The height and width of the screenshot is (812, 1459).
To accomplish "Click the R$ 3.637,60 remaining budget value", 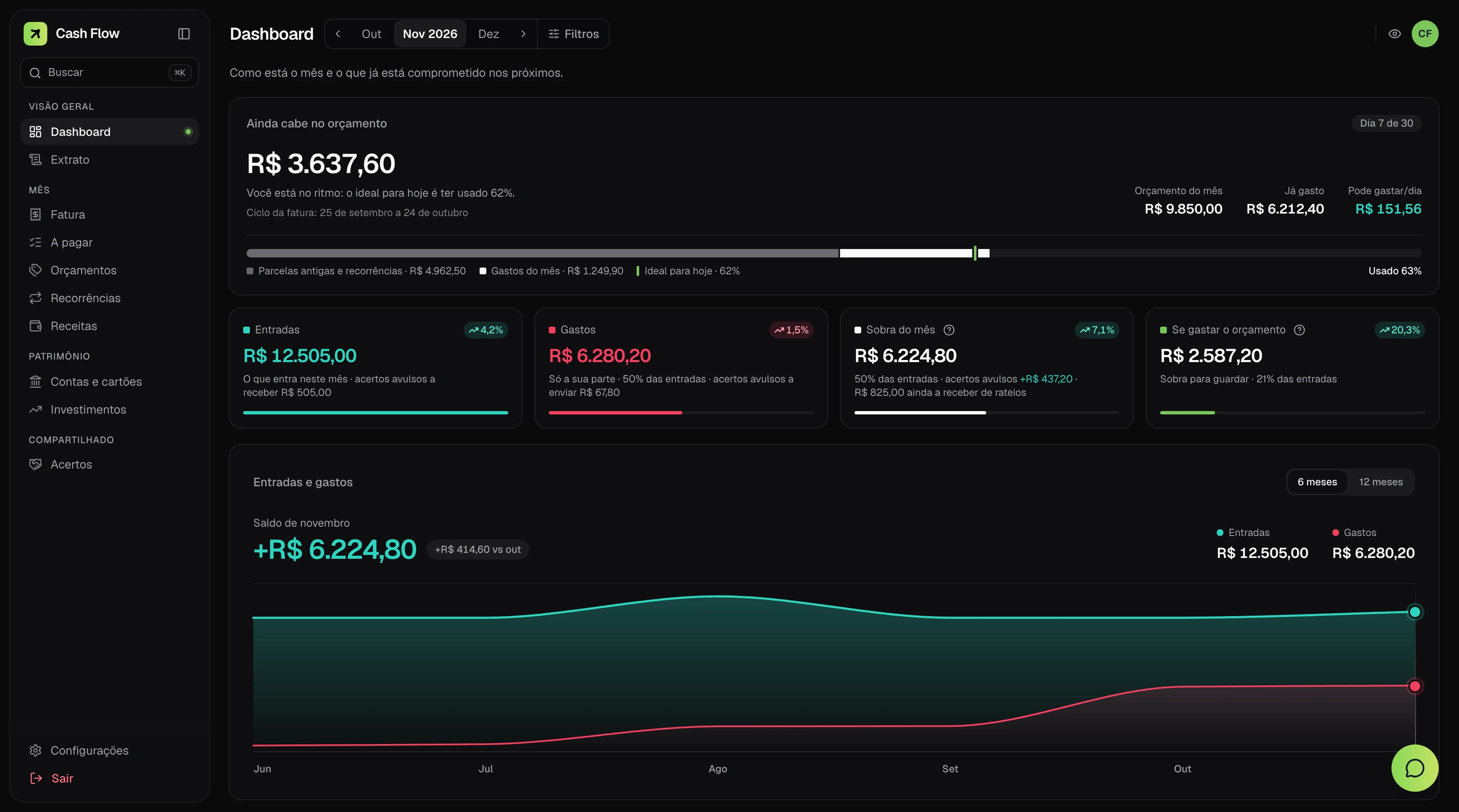I will (x=320, y=164).
